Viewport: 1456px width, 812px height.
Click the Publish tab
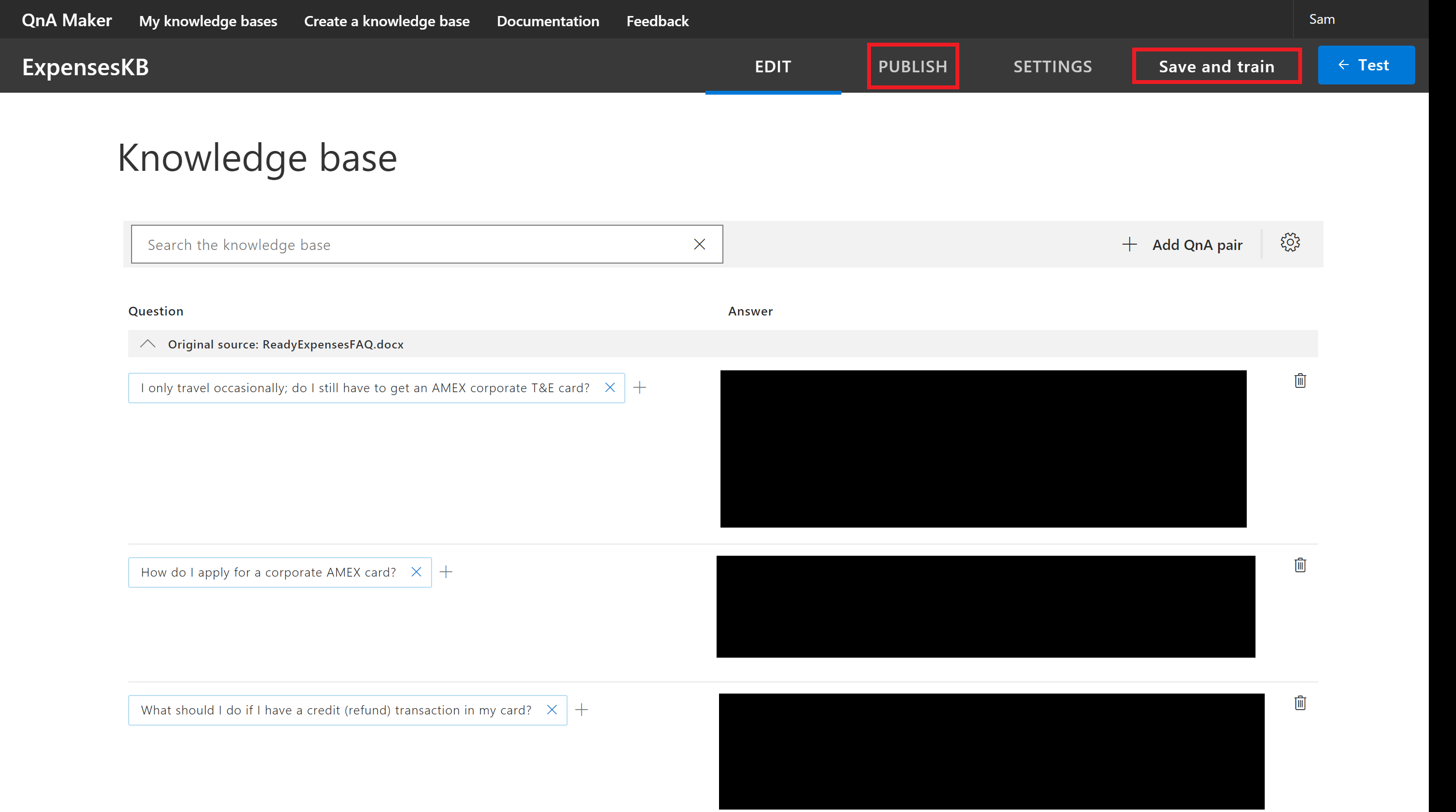912,65
